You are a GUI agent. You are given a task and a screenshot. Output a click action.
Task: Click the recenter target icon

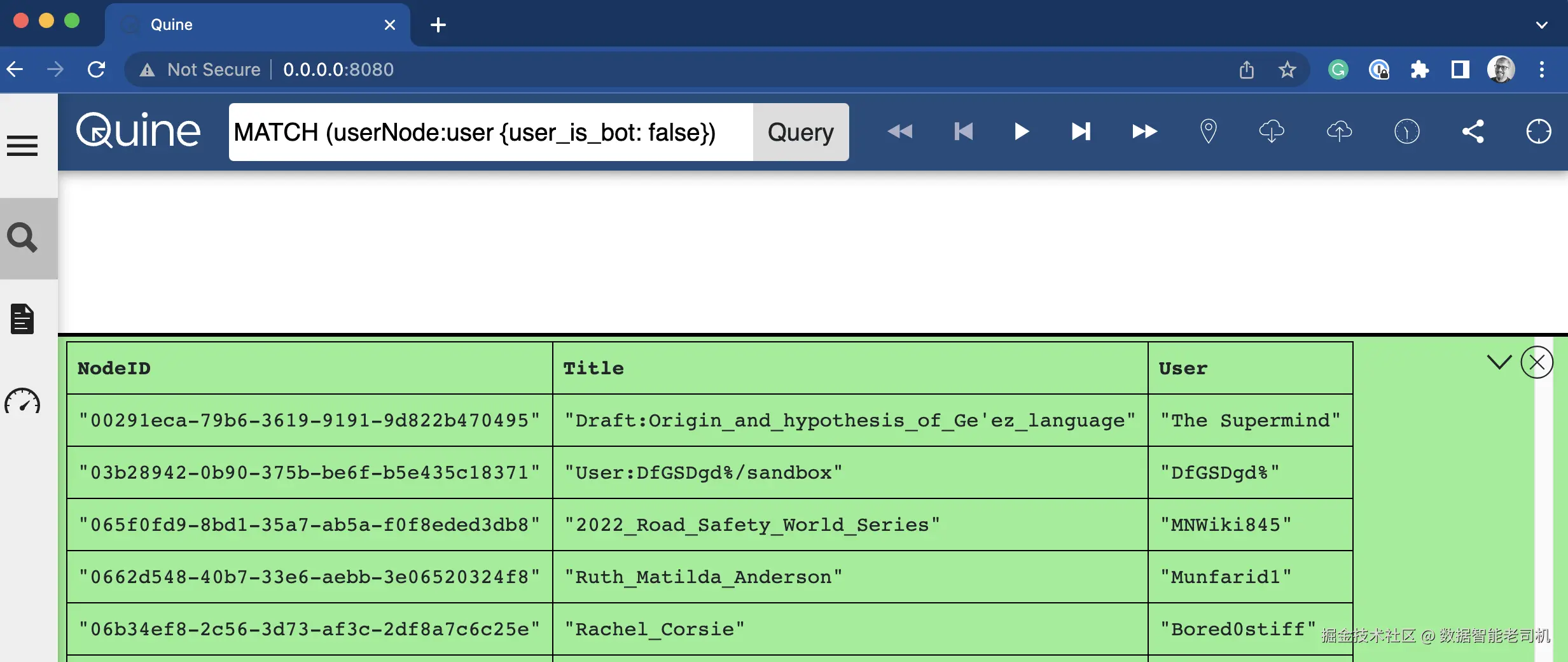point(1538,132)
